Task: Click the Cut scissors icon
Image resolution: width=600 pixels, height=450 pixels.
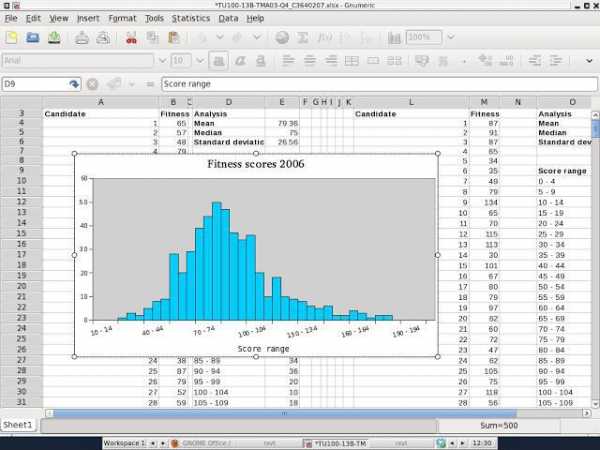Action: (x=131, y=38)
